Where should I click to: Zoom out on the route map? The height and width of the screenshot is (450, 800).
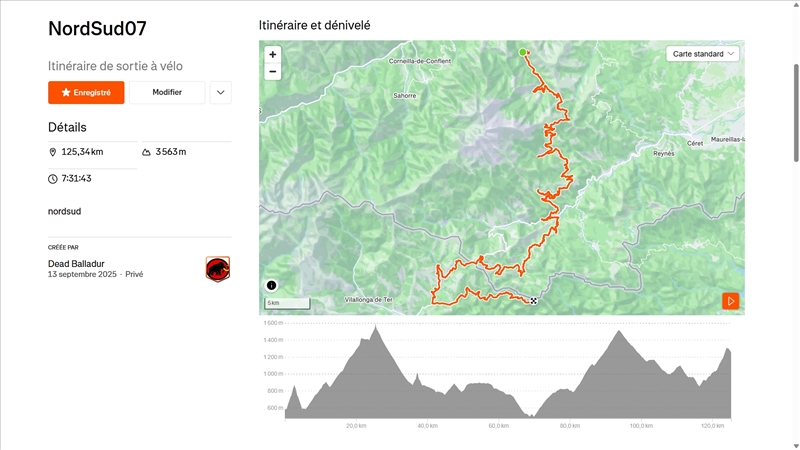273,72
